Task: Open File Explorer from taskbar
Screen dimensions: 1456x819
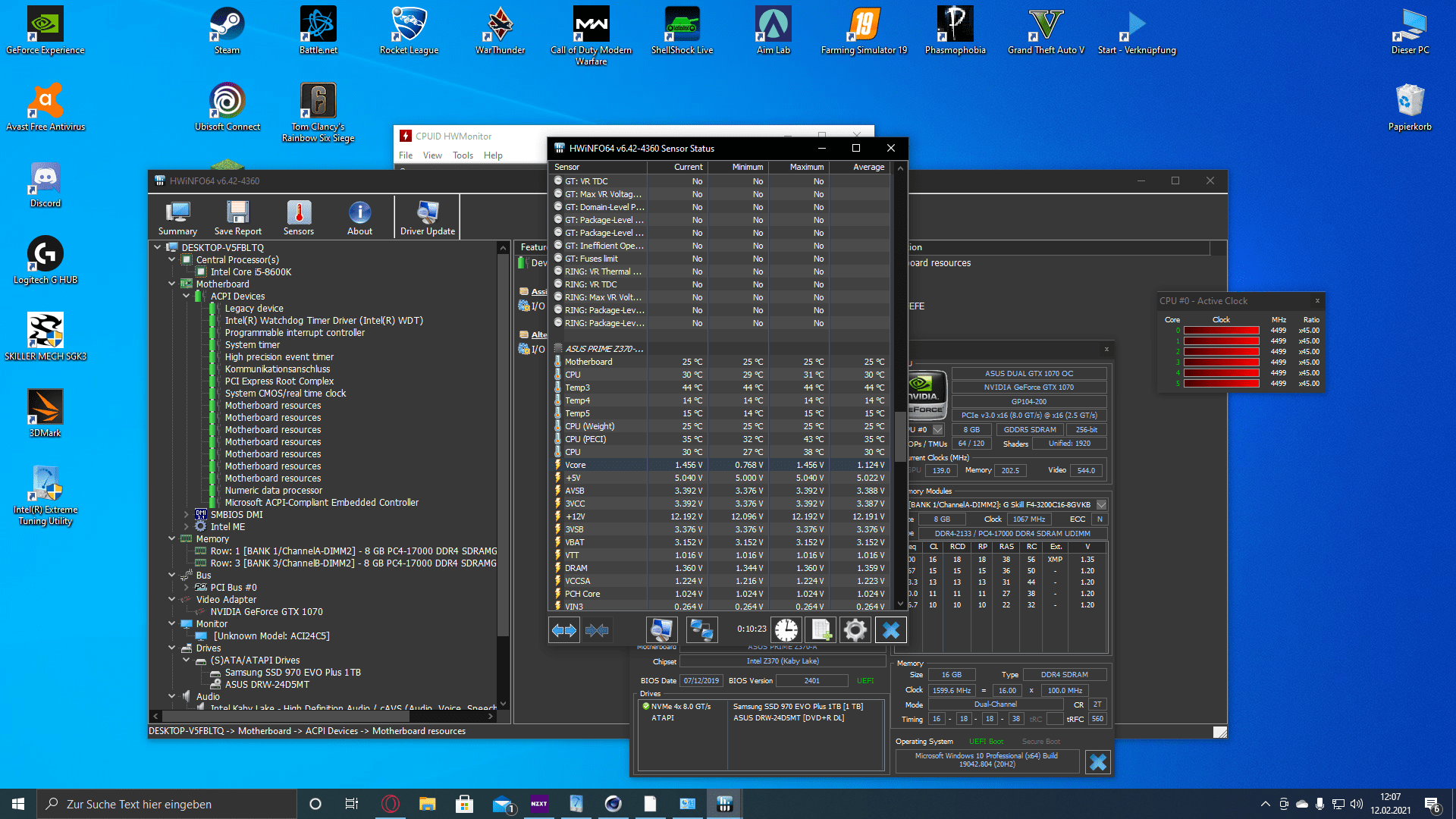Action: (x=427, y=804)
